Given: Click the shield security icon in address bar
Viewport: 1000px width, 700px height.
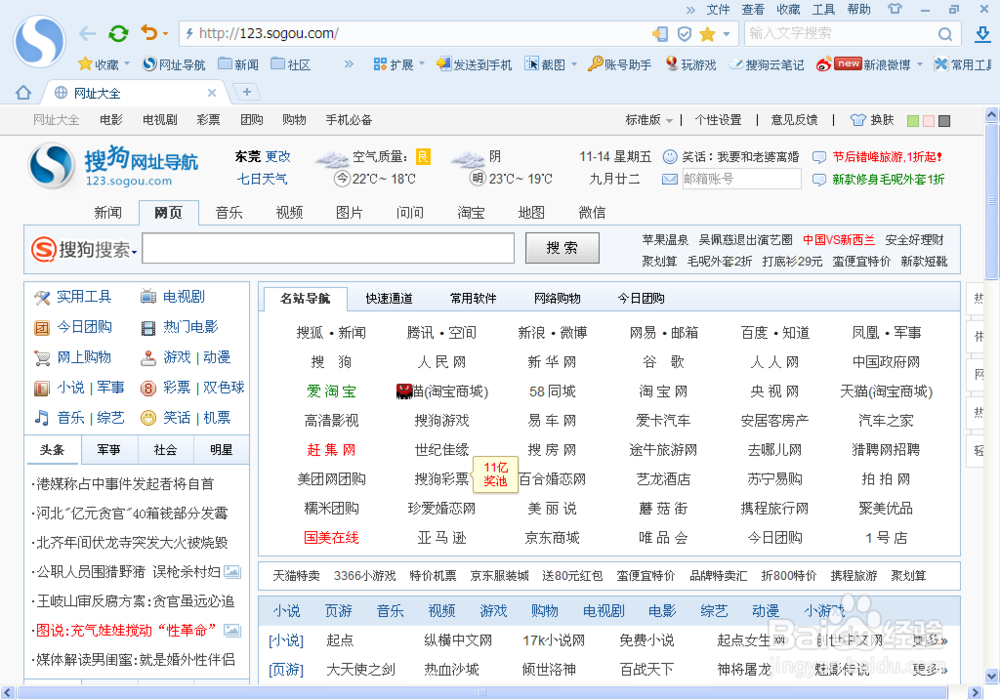Looking at the screenshot, I should (684, 34).
